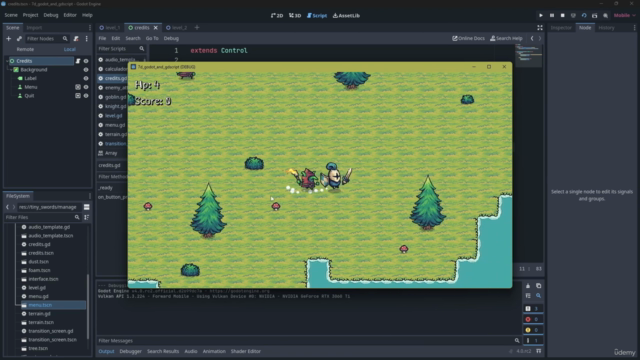Collapse the Credits tree node
The height and width of the screenshot is (360, 640).
(7, 61)
